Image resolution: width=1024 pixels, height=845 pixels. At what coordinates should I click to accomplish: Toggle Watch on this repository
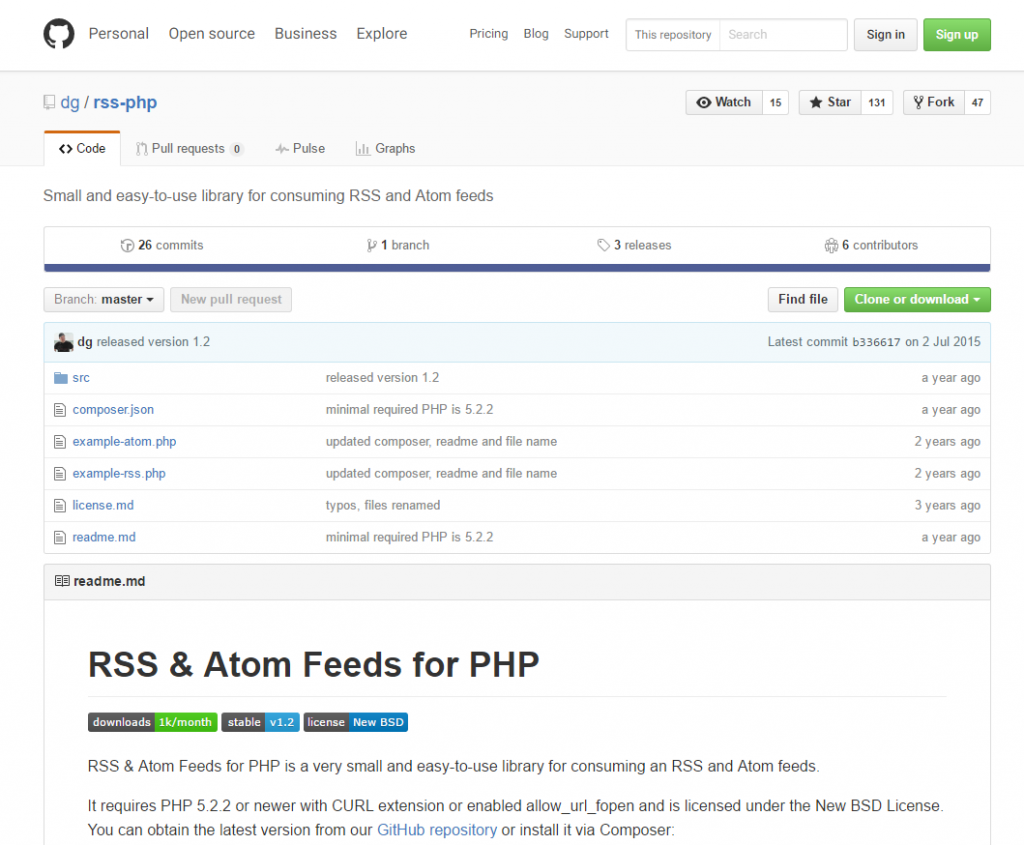[724, 102]
